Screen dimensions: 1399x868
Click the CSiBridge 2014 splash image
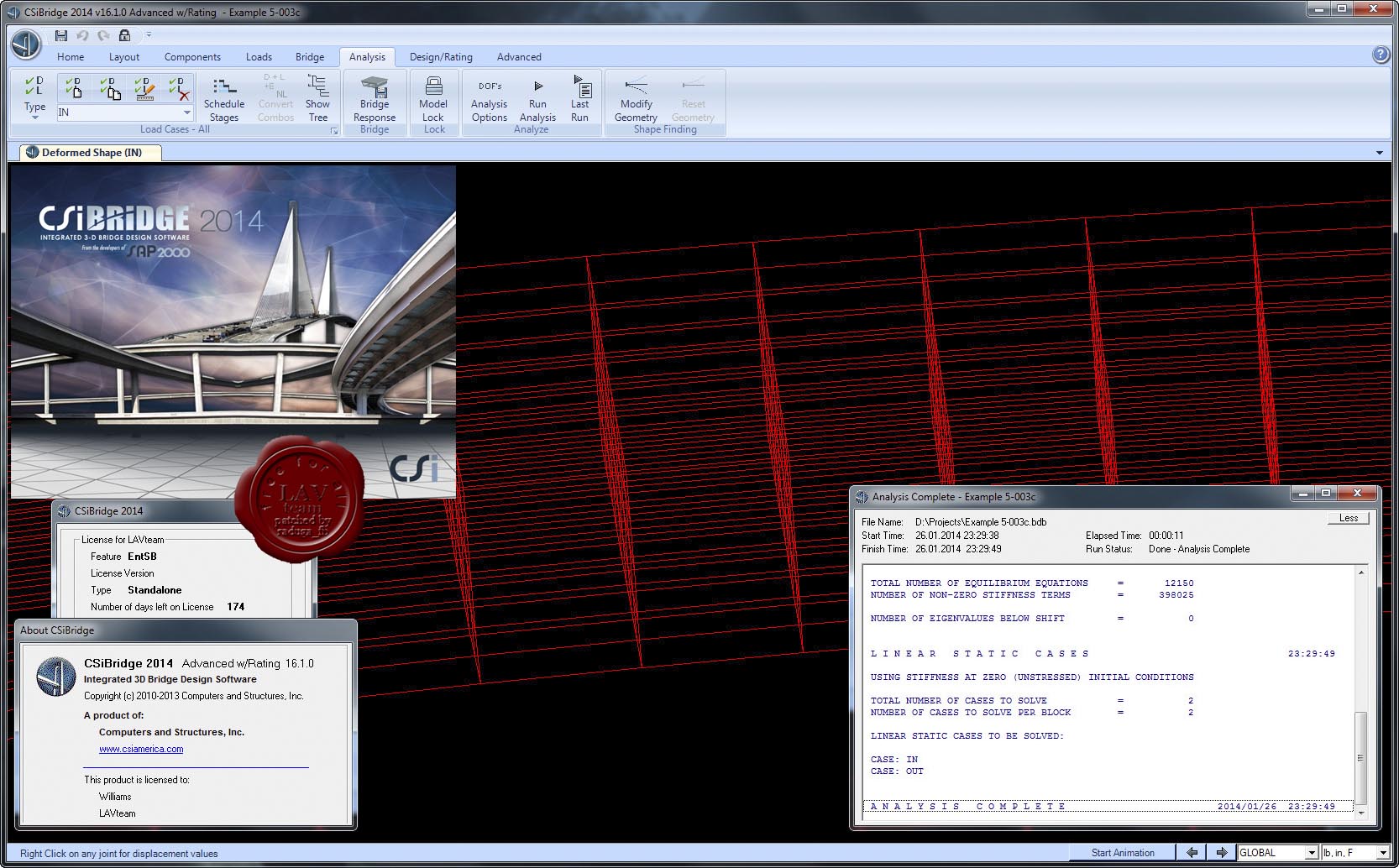[233, 332]
